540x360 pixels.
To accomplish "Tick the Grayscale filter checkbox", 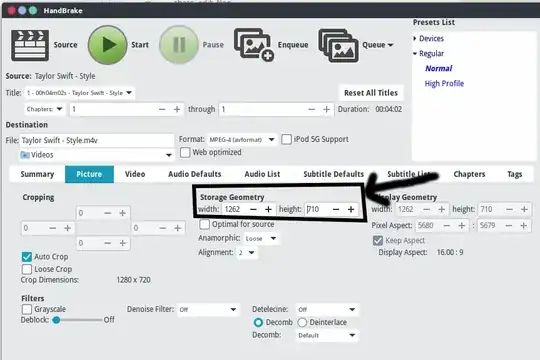I will 27,309.
